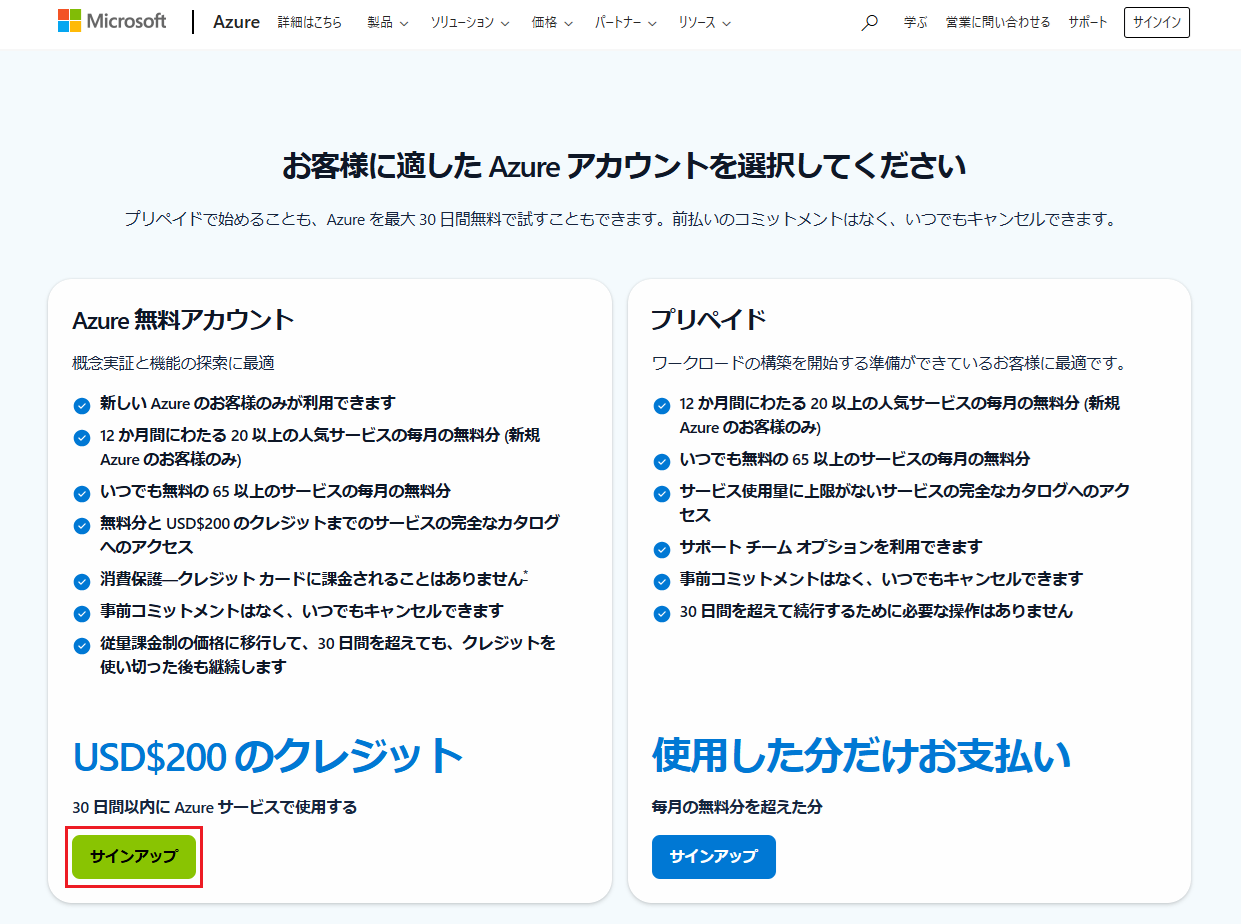
Task: Click the Azure 無料アカウント heading
Action: tap(184, 320)
